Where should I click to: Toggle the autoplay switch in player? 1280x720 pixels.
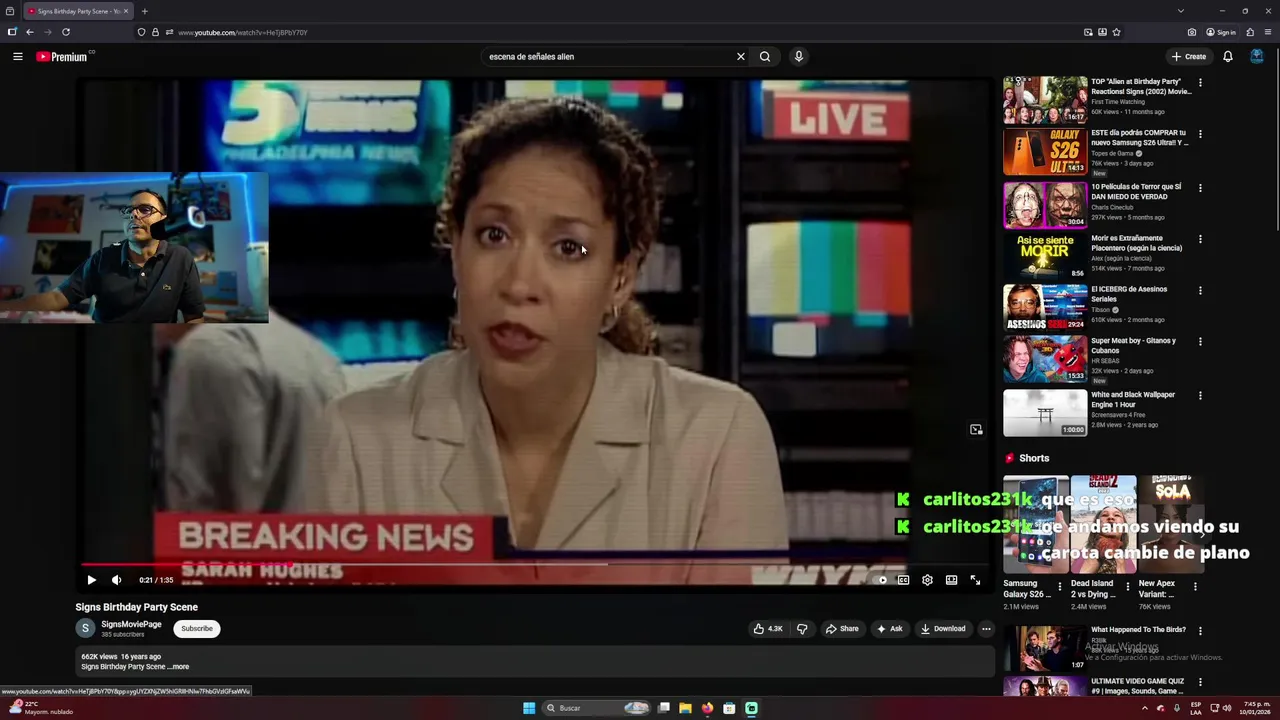coord(880,580)
